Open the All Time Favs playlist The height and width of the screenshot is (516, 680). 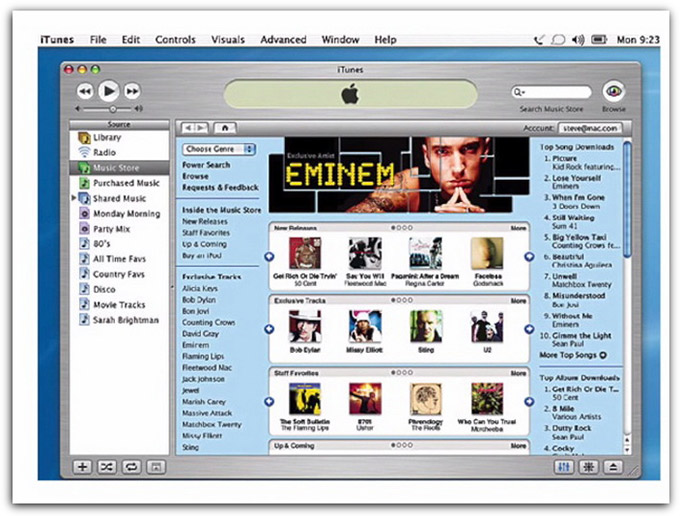point(119,259)
